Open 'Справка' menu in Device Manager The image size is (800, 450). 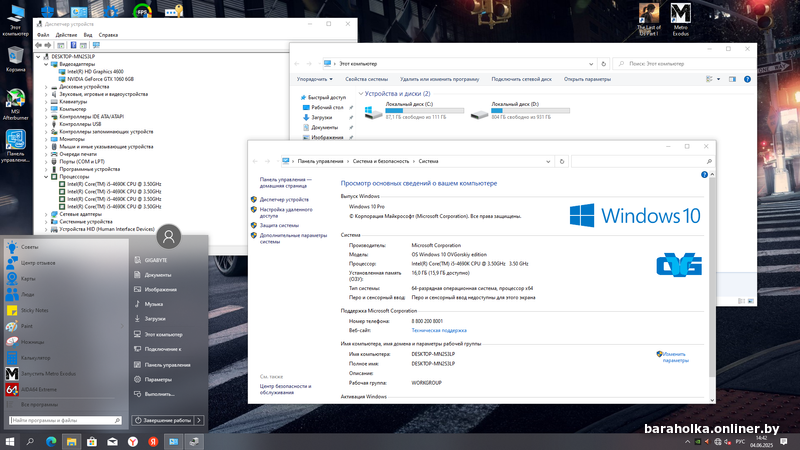108,35
